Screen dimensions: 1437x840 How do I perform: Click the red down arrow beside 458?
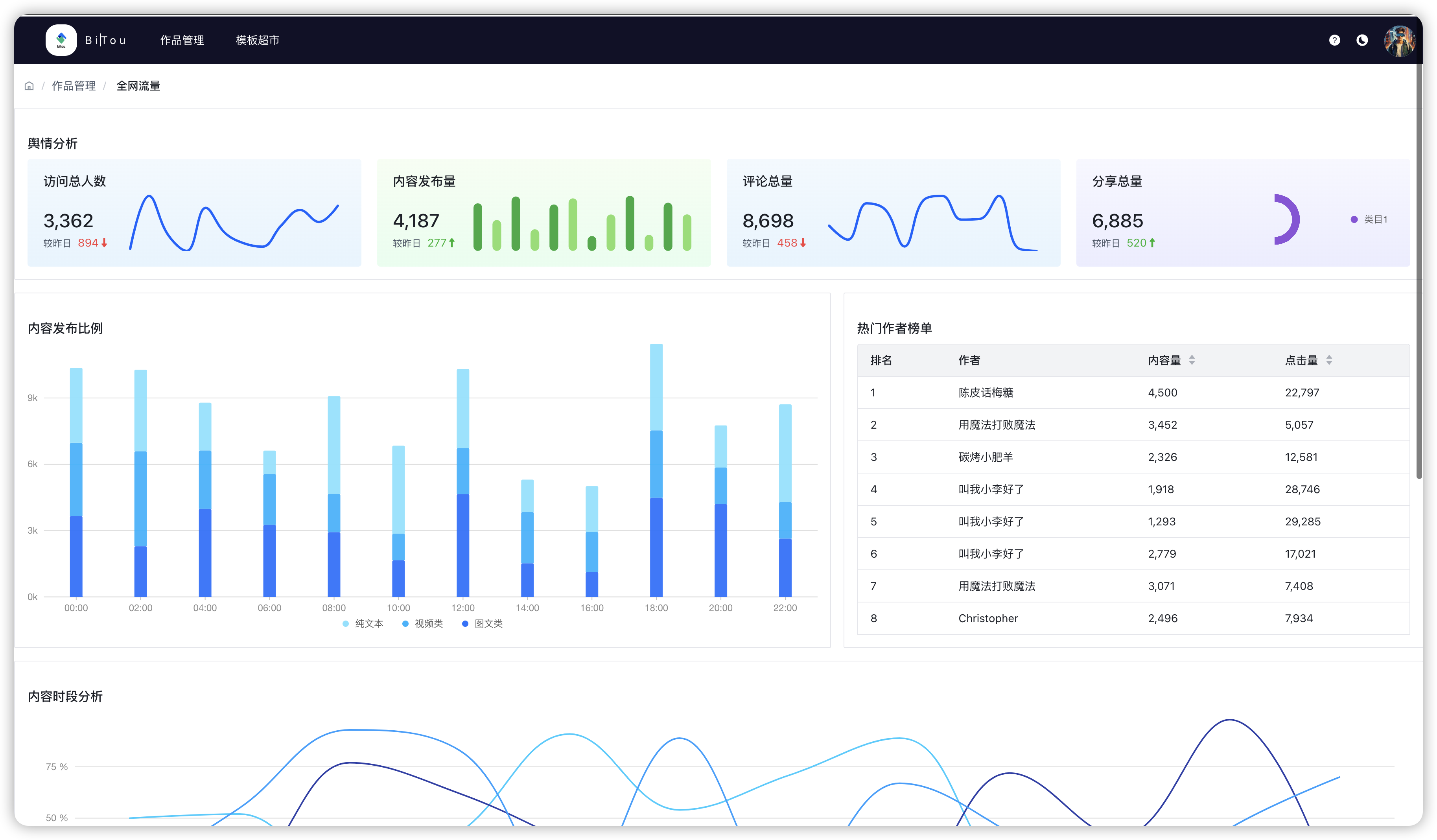(803, 243)
